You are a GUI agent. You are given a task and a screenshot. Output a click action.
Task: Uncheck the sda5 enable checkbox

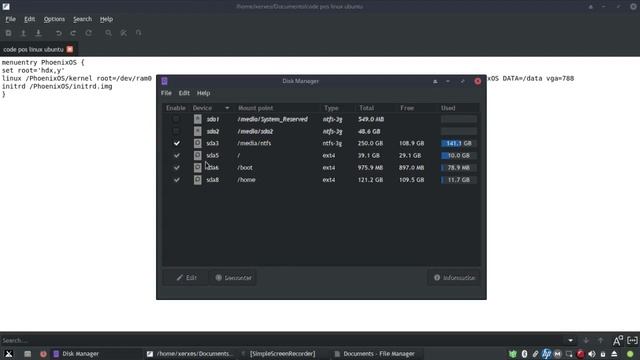click(176, 156)
